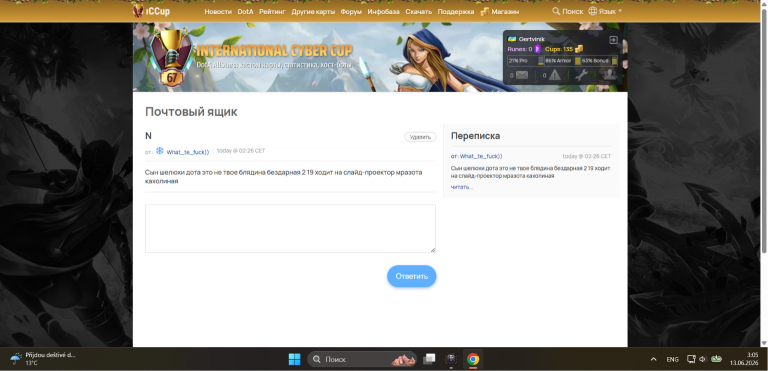The image size is (768, 371).
Task: Click the Ukraine flag beside Gertvinik
Action: click(x=512, y=39)
